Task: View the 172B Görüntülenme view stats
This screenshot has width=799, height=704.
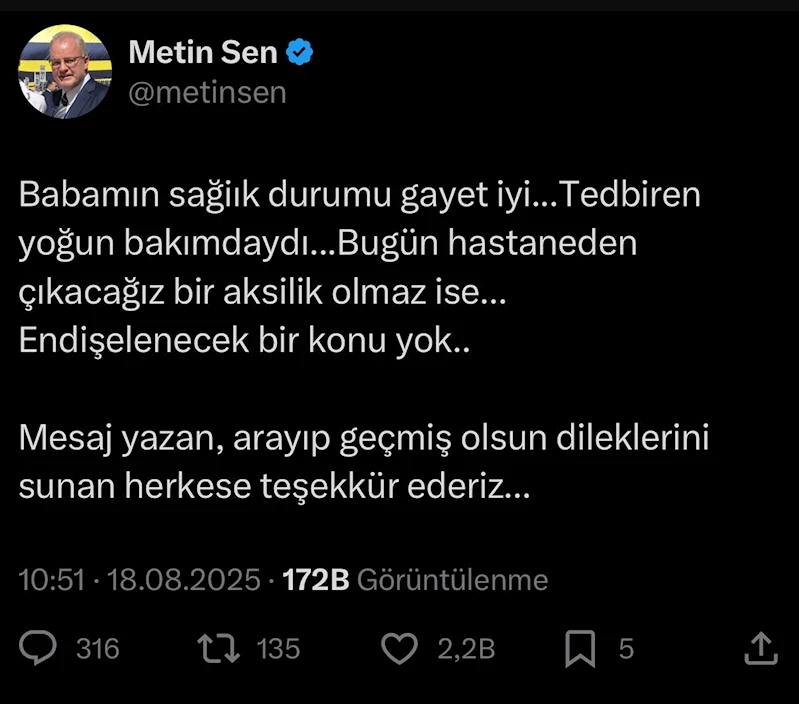Action: (415, 580)
